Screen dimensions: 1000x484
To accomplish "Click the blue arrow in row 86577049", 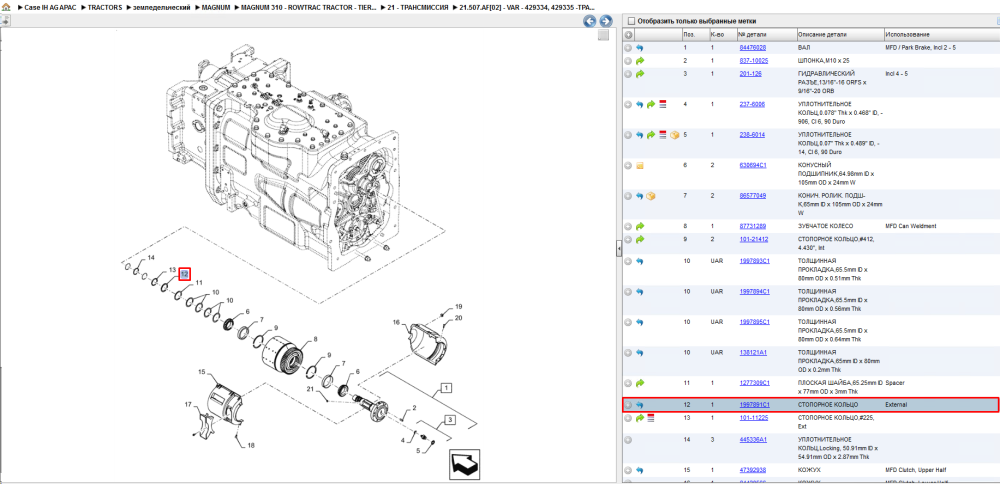I will (x=640, y=196).
